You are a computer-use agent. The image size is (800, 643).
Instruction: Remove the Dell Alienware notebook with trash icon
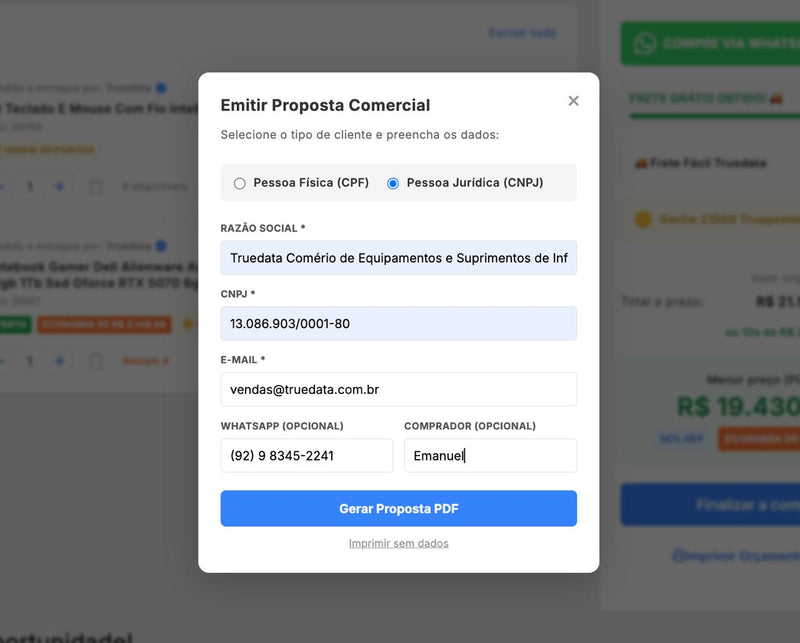point(96,361)
